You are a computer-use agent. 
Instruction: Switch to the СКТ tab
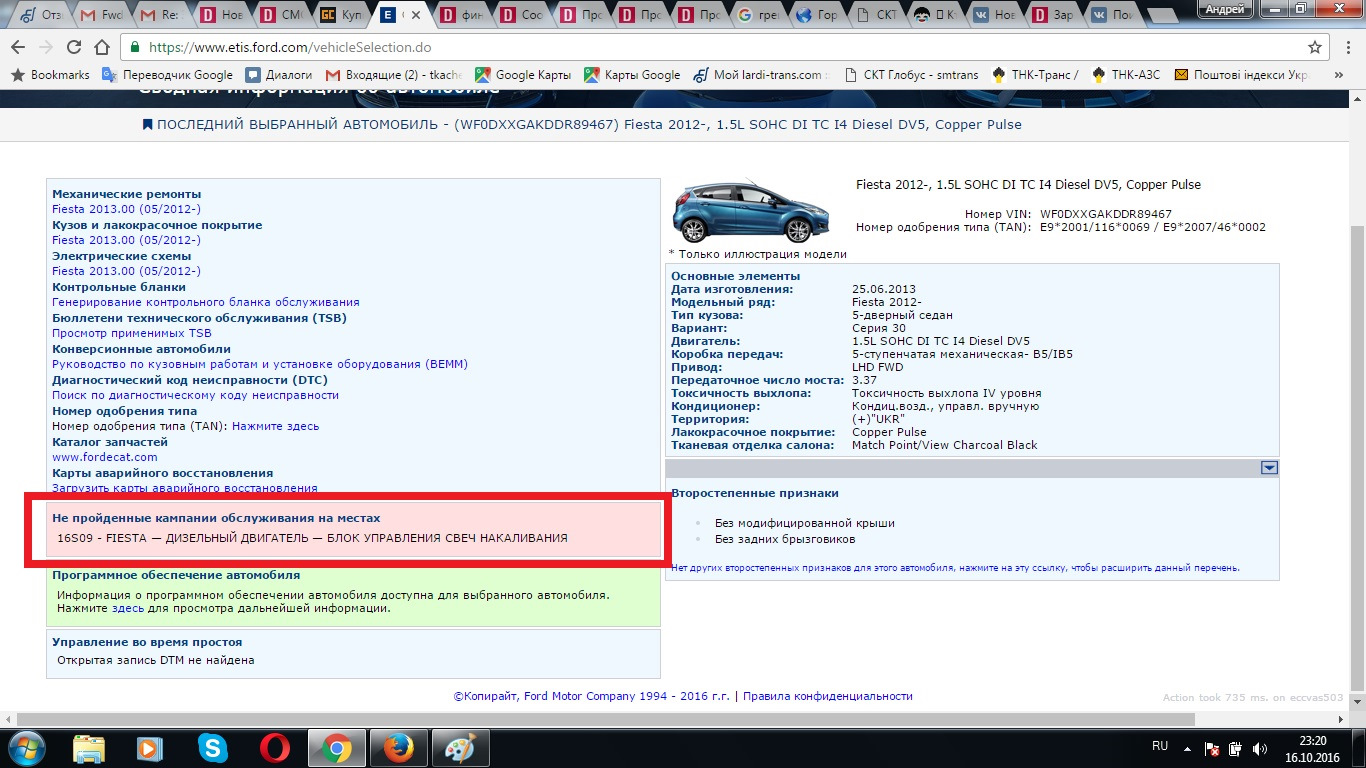[880, 15]
